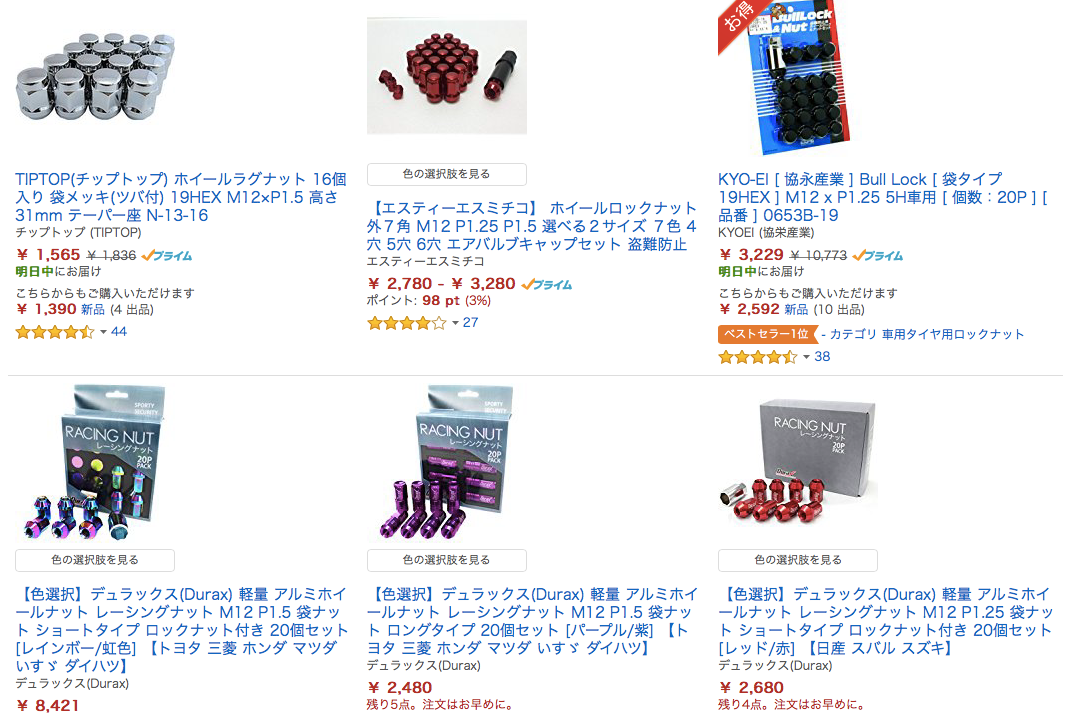Expand rating dropdown arrow beside 27 reviews
Screen dimensions: 1071x716
[x=455, y=323]
